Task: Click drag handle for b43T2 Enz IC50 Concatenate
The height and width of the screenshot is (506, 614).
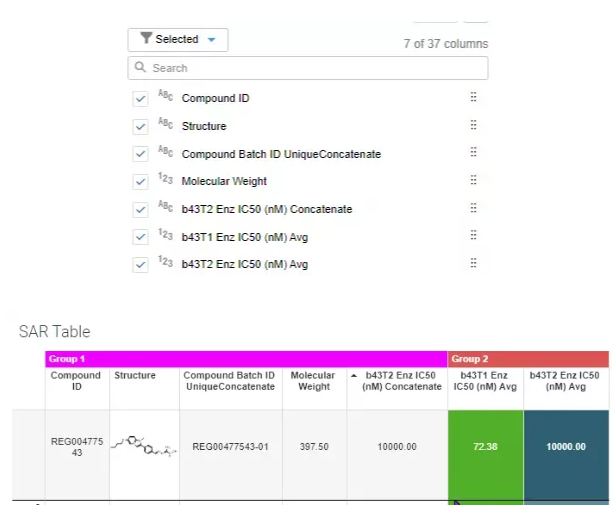Action: (x=473, y=209)
